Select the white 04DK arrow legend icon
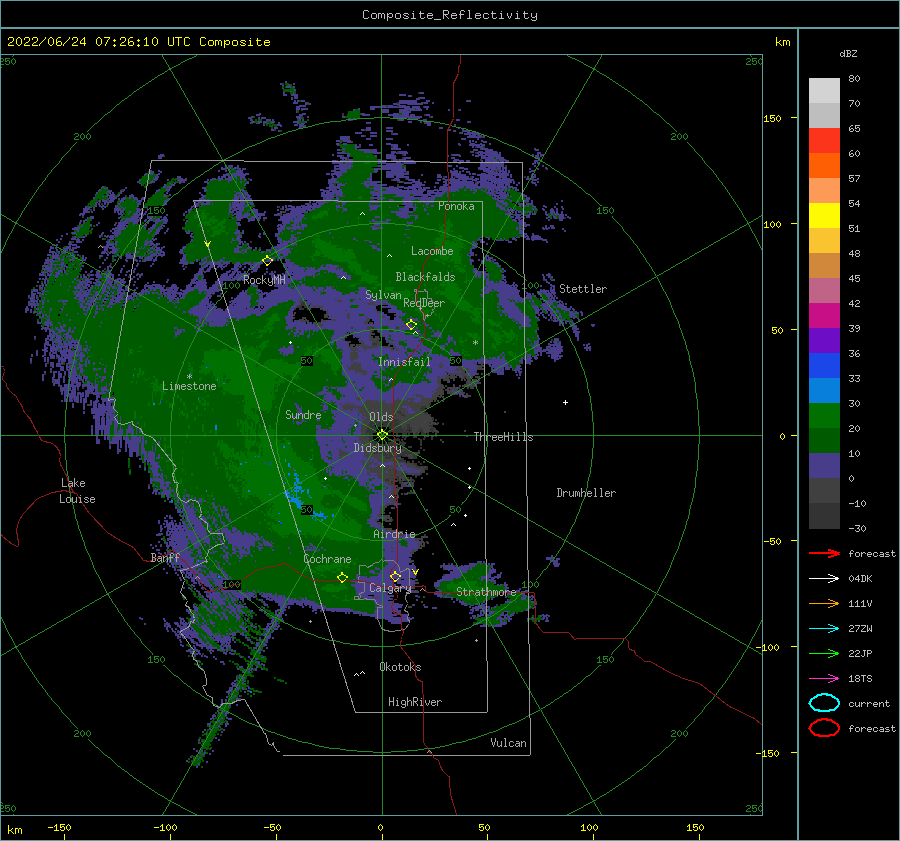 coord(824,578)
